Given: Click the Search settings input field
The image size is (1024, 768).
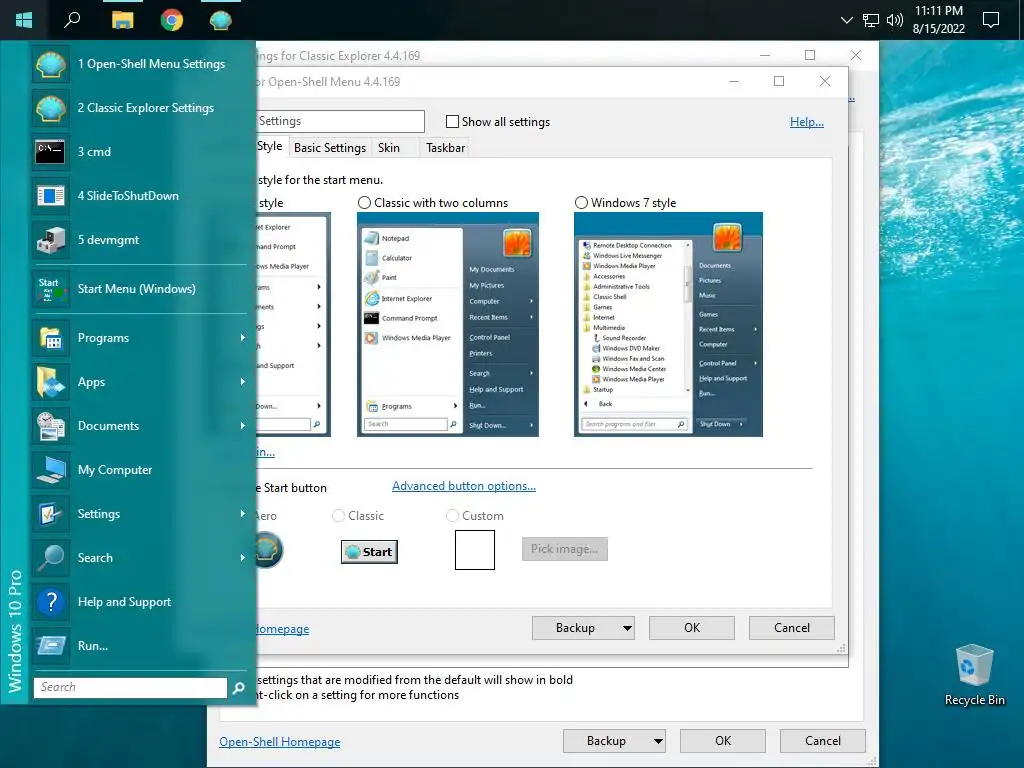Looking at the screenshot, I should (340, 121).
